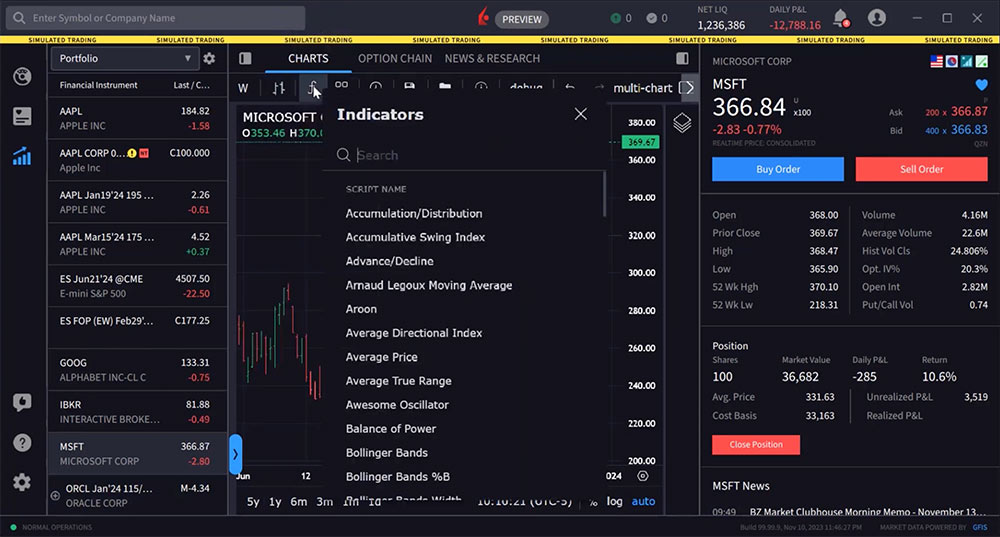
Task: Open the portfolio settings gear icon
Action: [x=209, y=59]
